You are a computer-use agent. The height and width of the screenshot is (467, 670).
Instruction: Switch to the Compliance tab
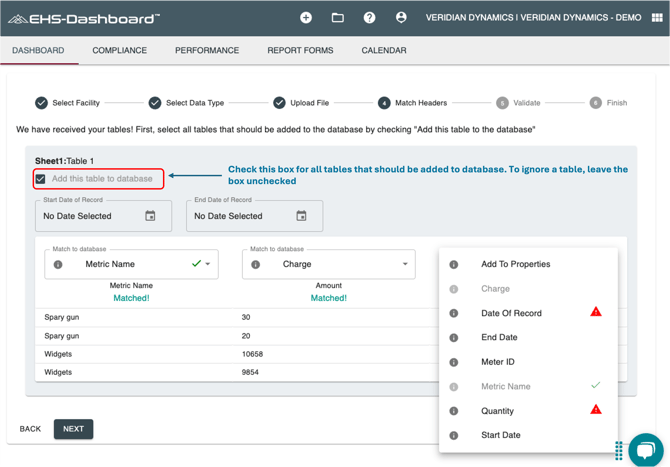click(x=119, y=50)
